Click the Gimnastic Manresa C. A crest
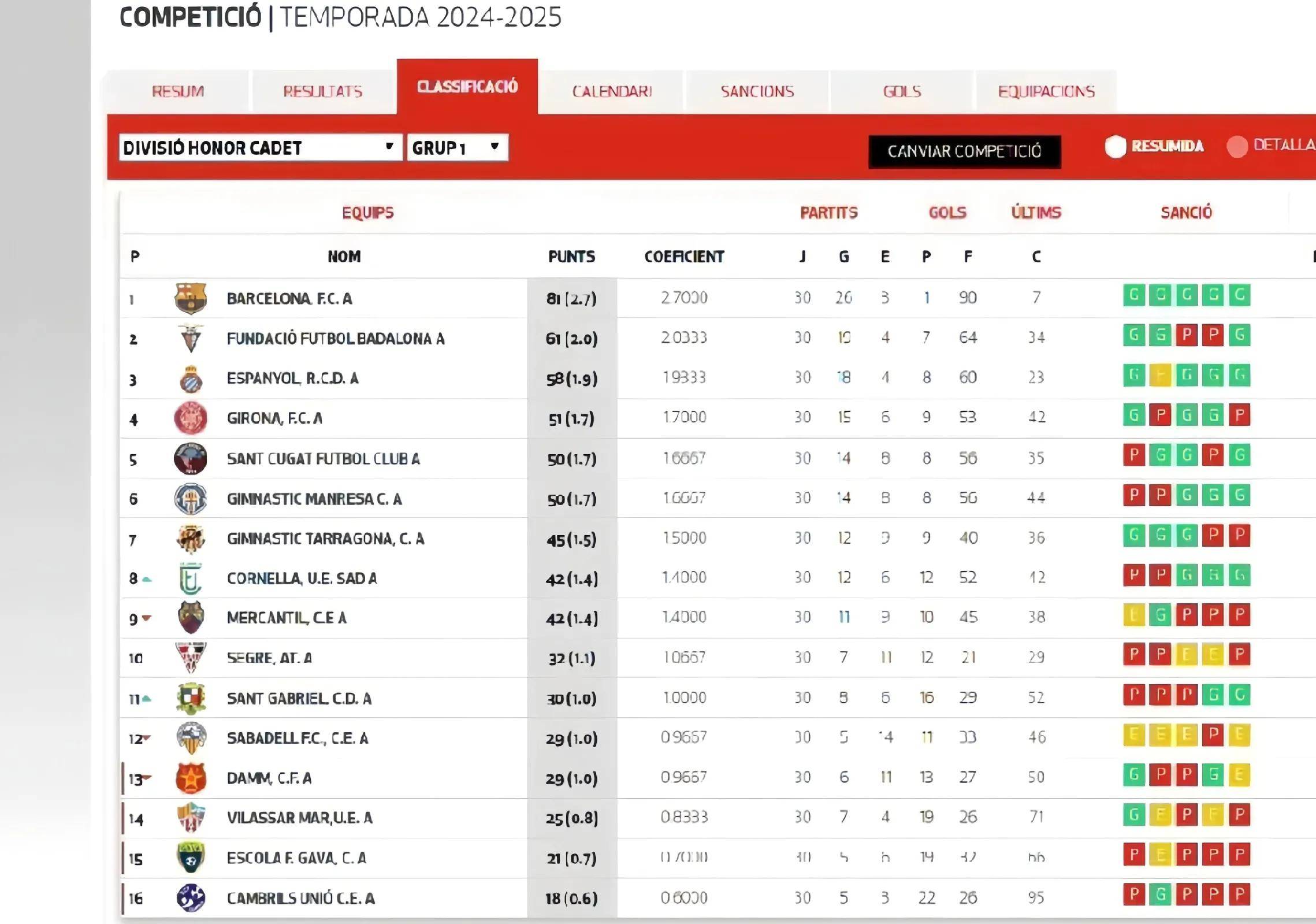 (191, 499)
